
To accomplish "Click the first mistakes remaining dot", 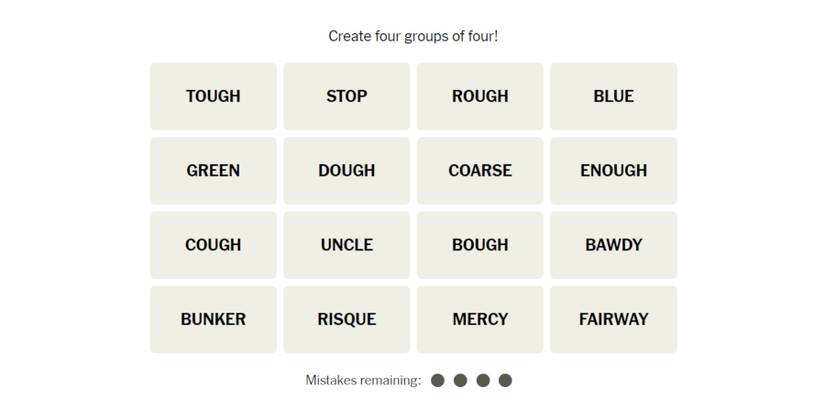I will 438,380.
